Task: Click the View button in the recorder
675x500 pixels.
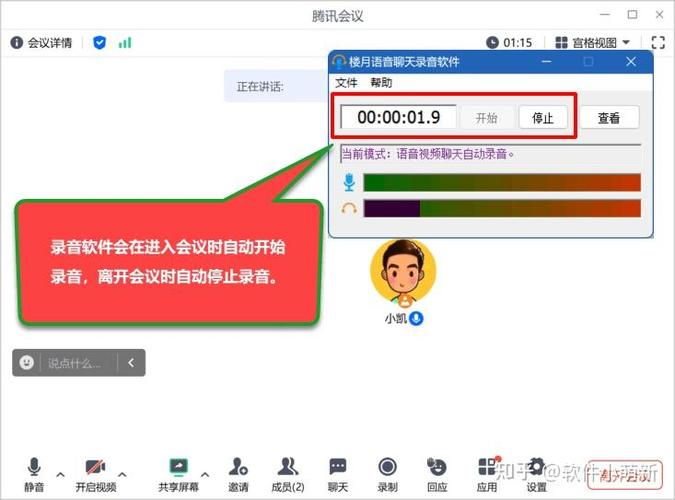Action: tap(609, 118)
